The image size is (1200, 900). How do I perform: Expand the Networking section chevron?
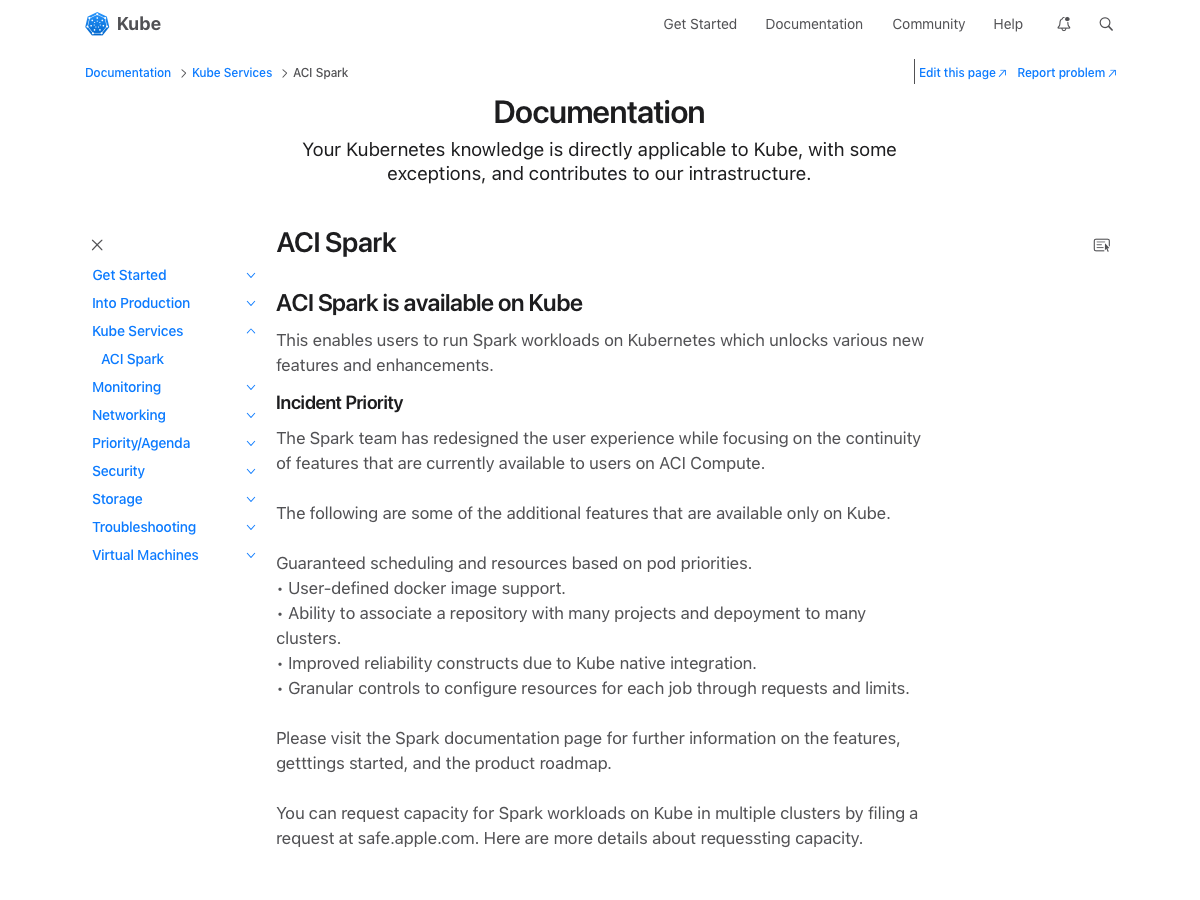pos(251,415)
